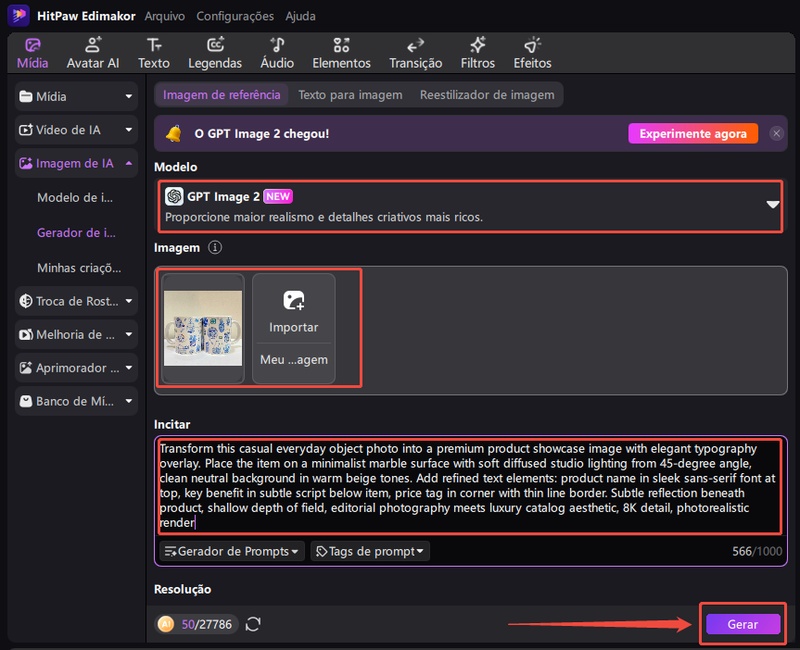Expand the Banco de Mí... section
Viewport: 800px width, 650px height.
[x=76, y=402]
